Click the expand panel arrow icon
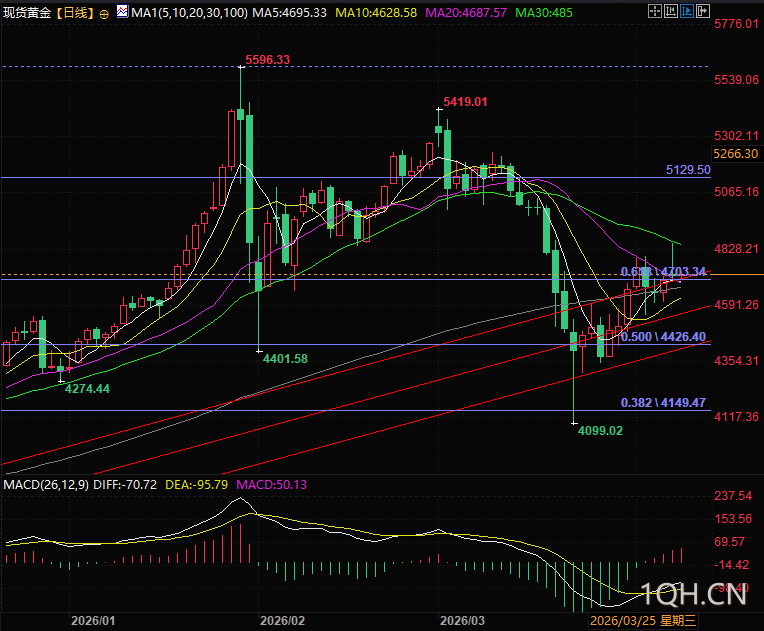The width and height of the screenshot is (764, 631). point(703,11)
